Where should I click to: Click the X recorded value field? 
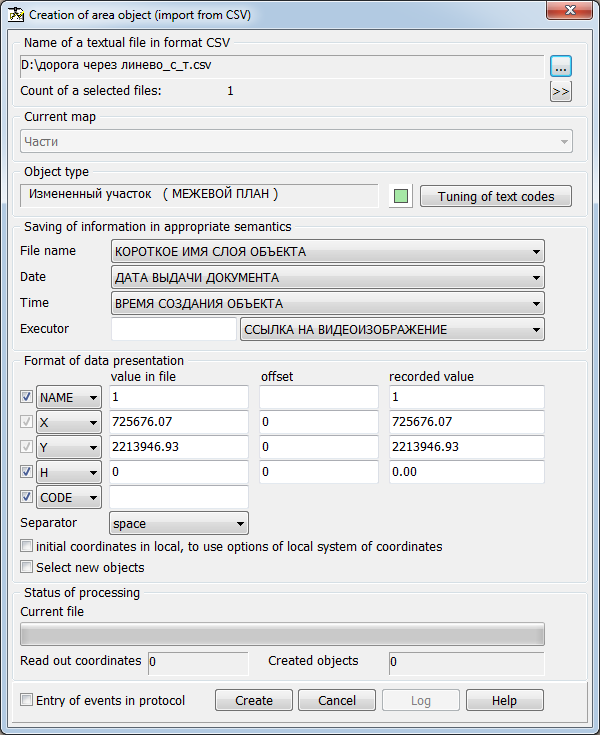click(467, 422)
